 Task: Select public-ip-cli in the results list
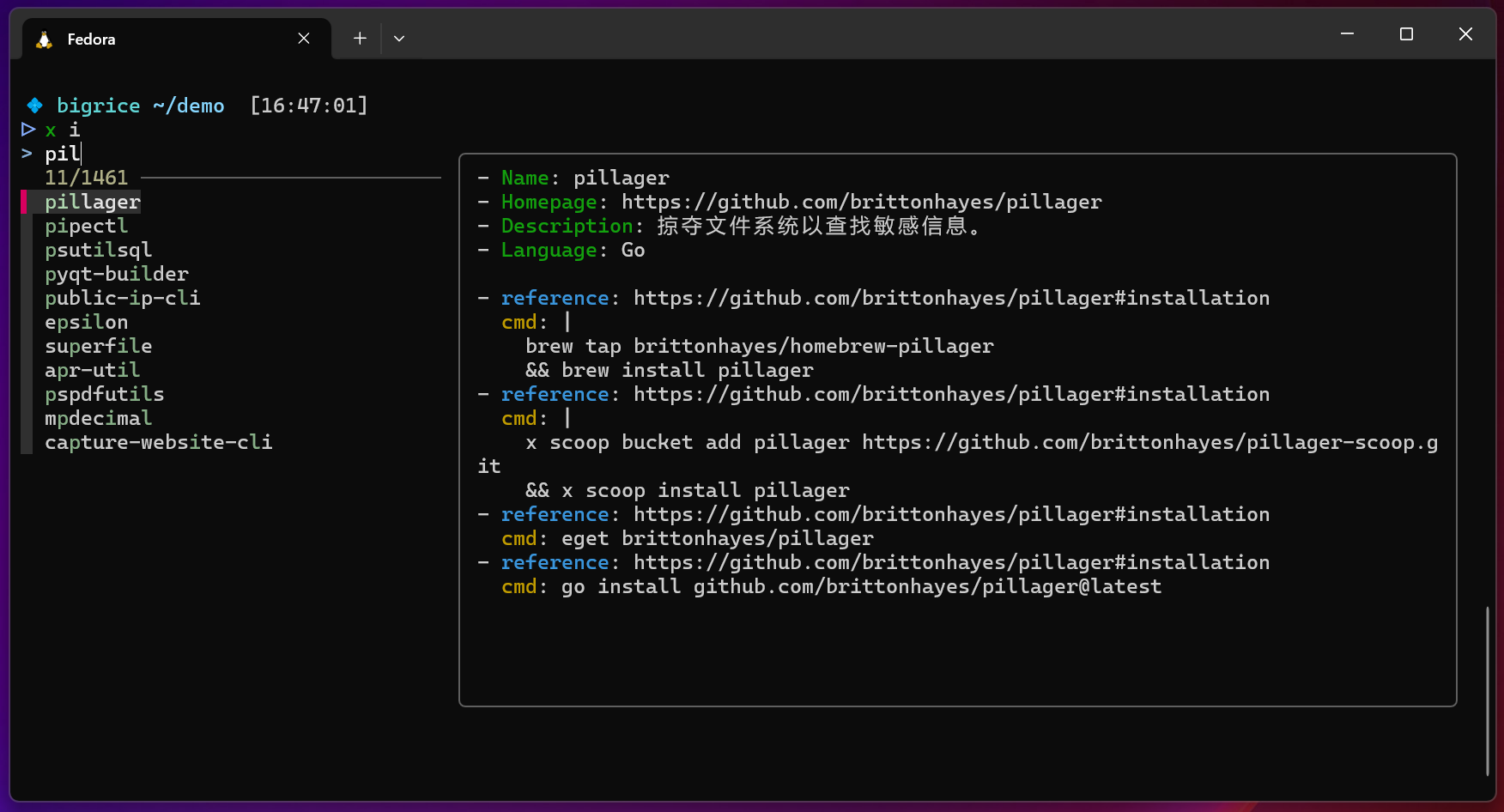[123, 299]
